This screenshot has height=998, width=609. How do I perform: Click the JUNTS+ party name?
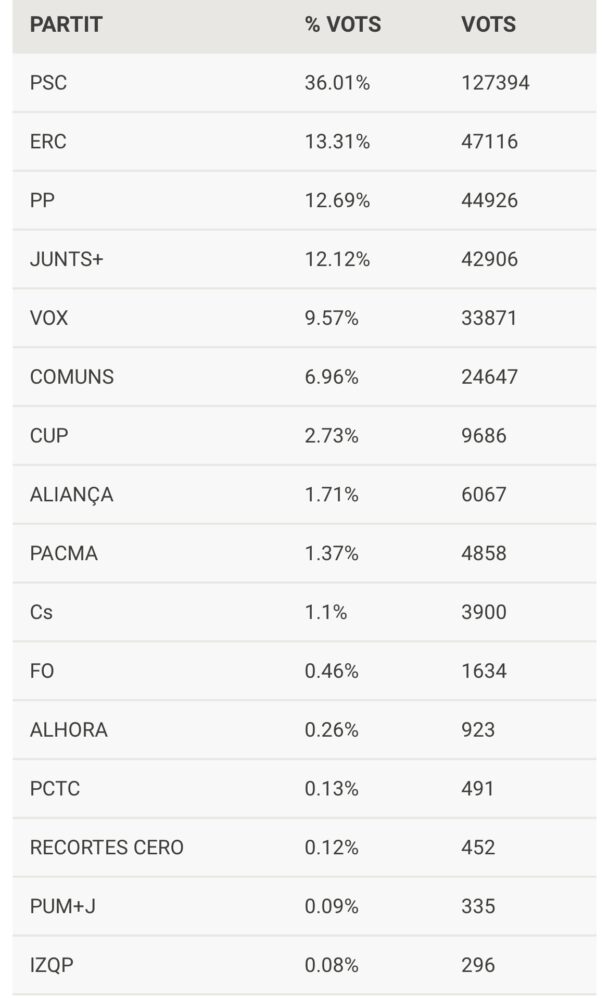67,260
